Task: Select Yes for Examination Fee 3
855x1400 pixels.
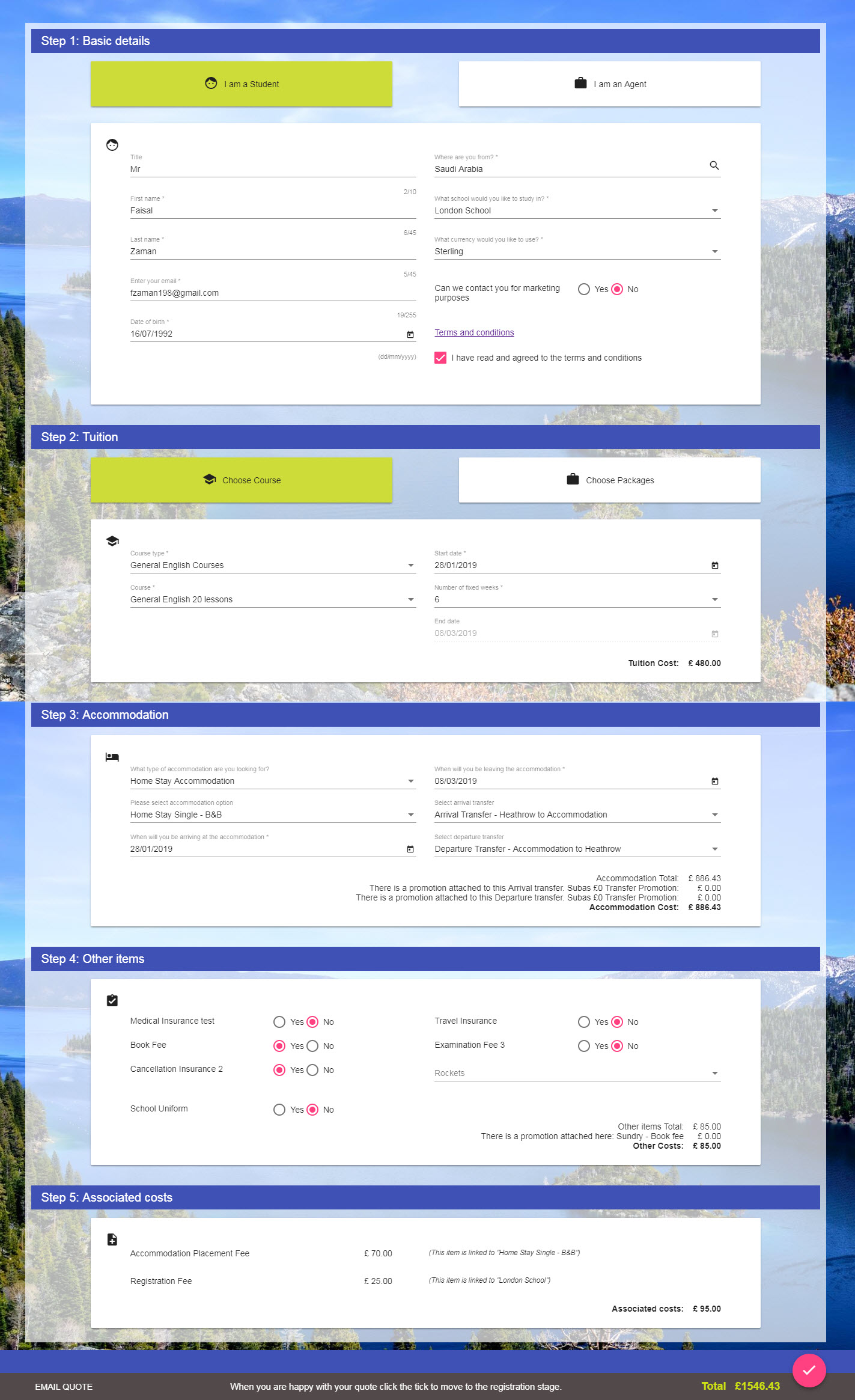Action: coord(584,1046)
